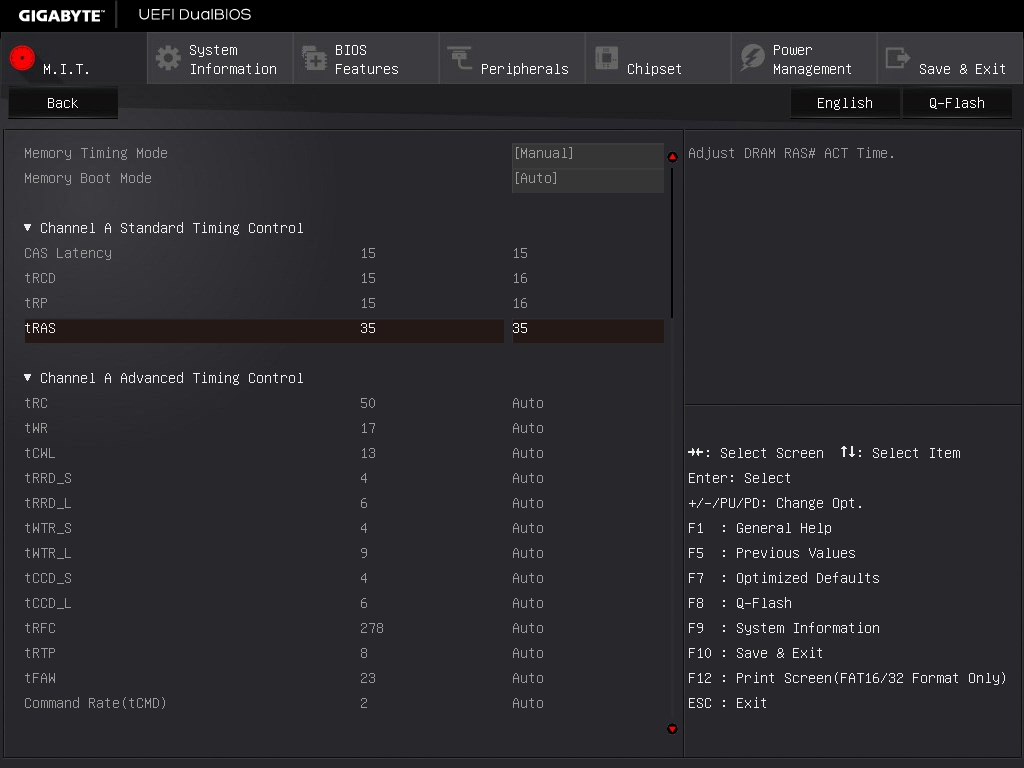
Task: Click the tRFC row label
Action: click(x=40, y=628)
